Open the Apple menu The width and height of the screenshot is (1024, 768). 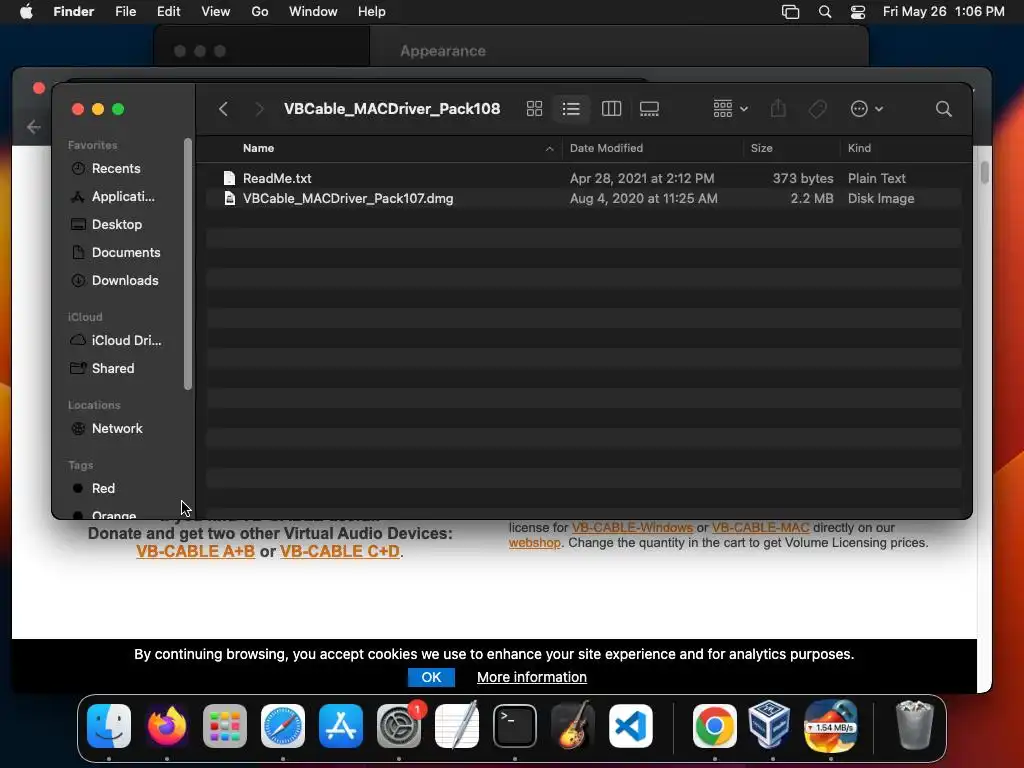tap(26, 12)
